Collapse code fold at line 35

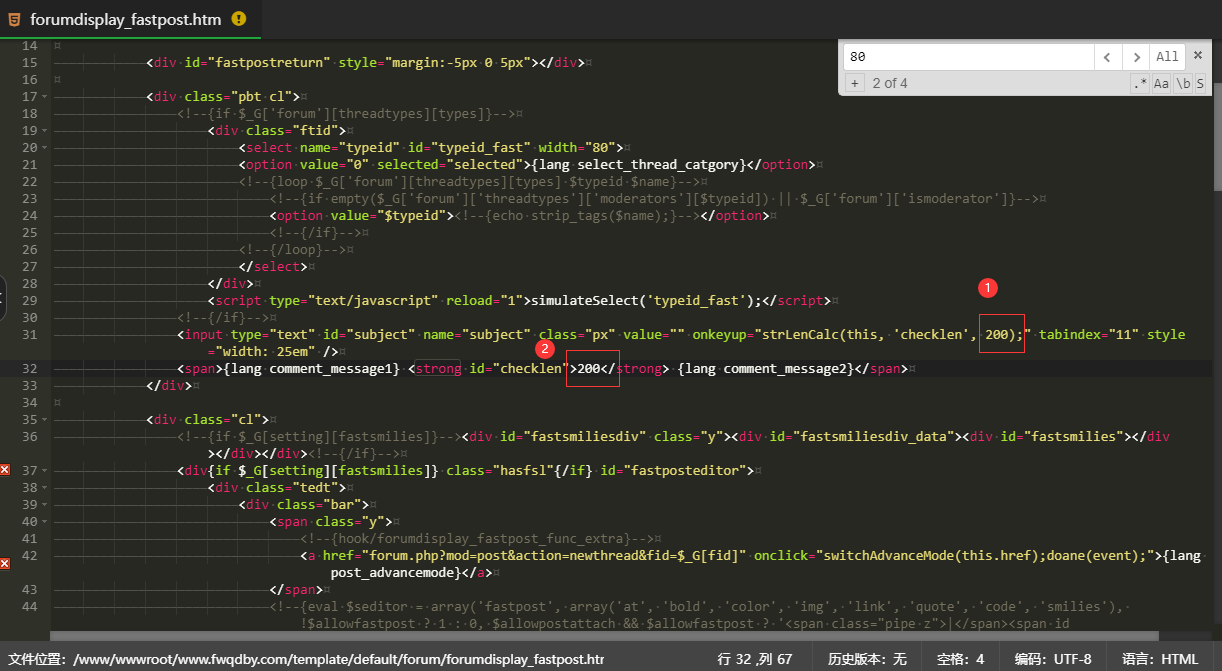pyautogui.click(x=44, y=420)
